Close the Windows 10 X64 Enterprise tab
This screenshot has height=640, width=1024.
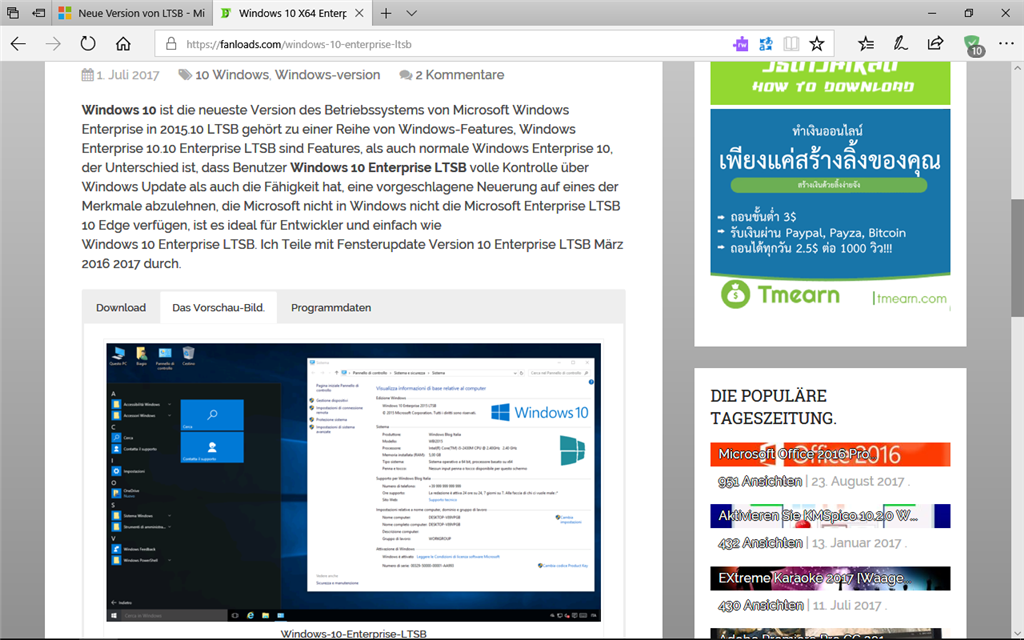(359, 13)
